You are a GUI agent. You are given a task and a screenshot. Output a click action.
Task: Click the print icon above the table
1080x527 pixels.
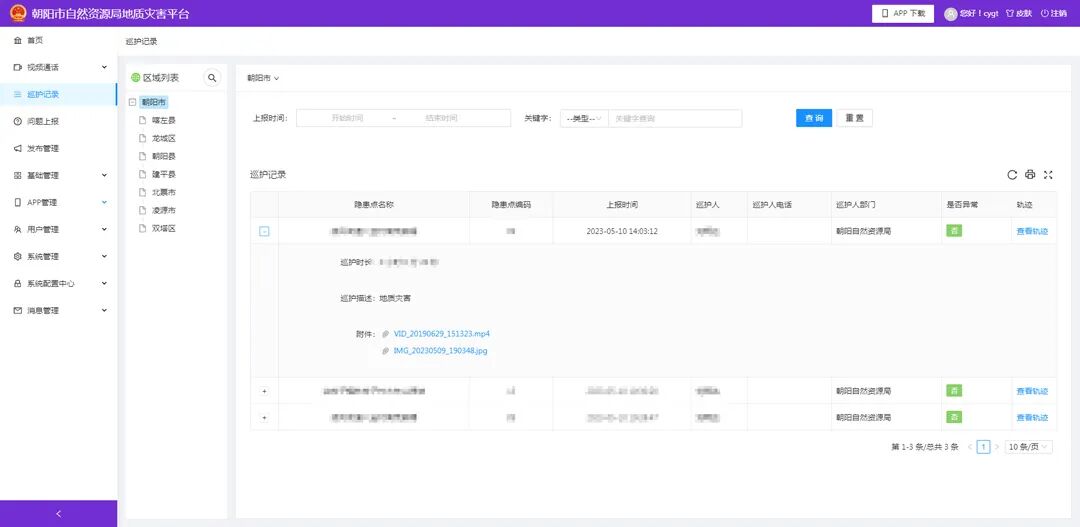1030,174
